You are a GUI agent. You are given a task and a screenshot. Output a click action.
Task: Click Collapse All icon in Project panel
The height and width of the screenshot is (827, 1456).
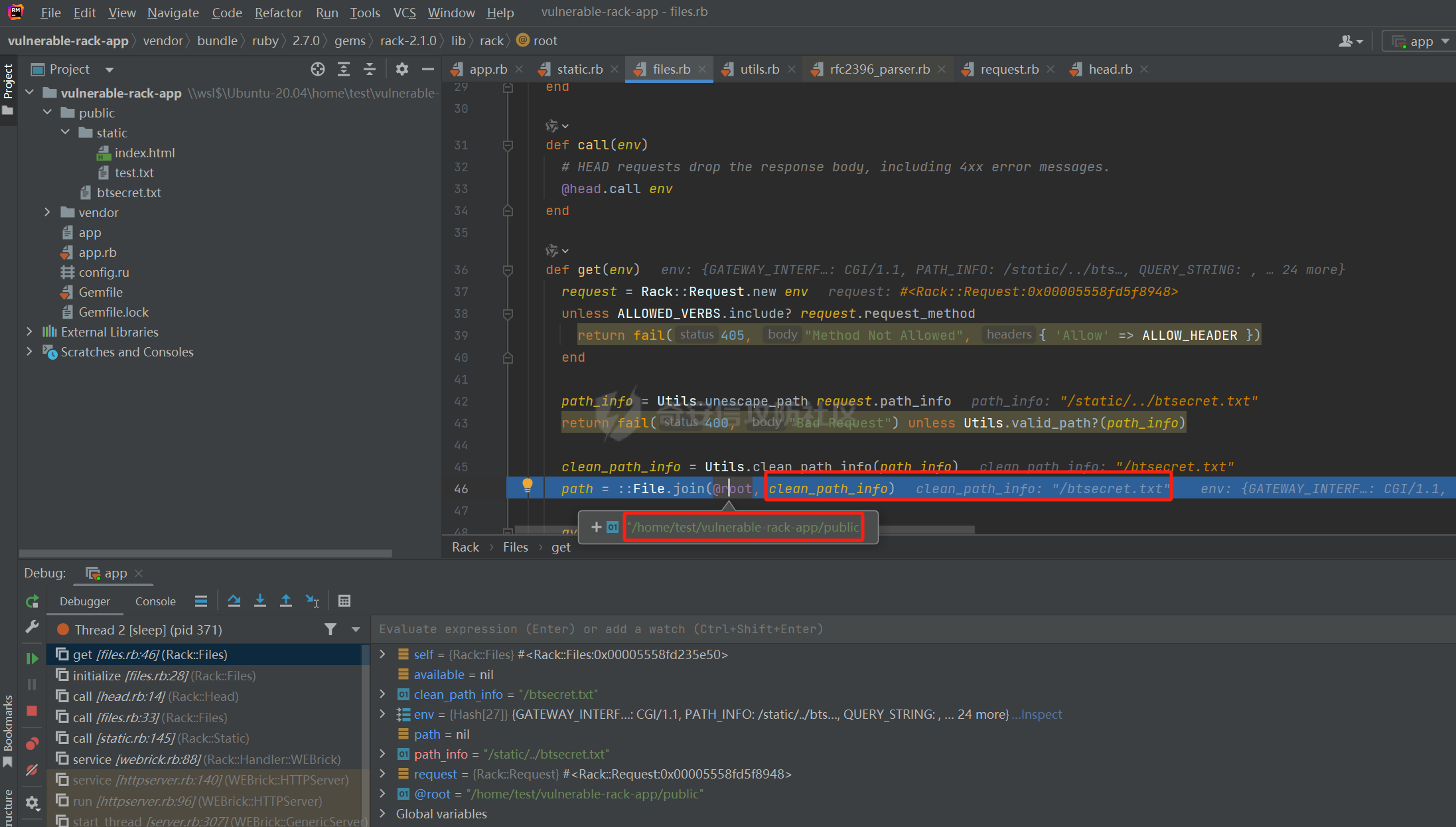(370, 69)
